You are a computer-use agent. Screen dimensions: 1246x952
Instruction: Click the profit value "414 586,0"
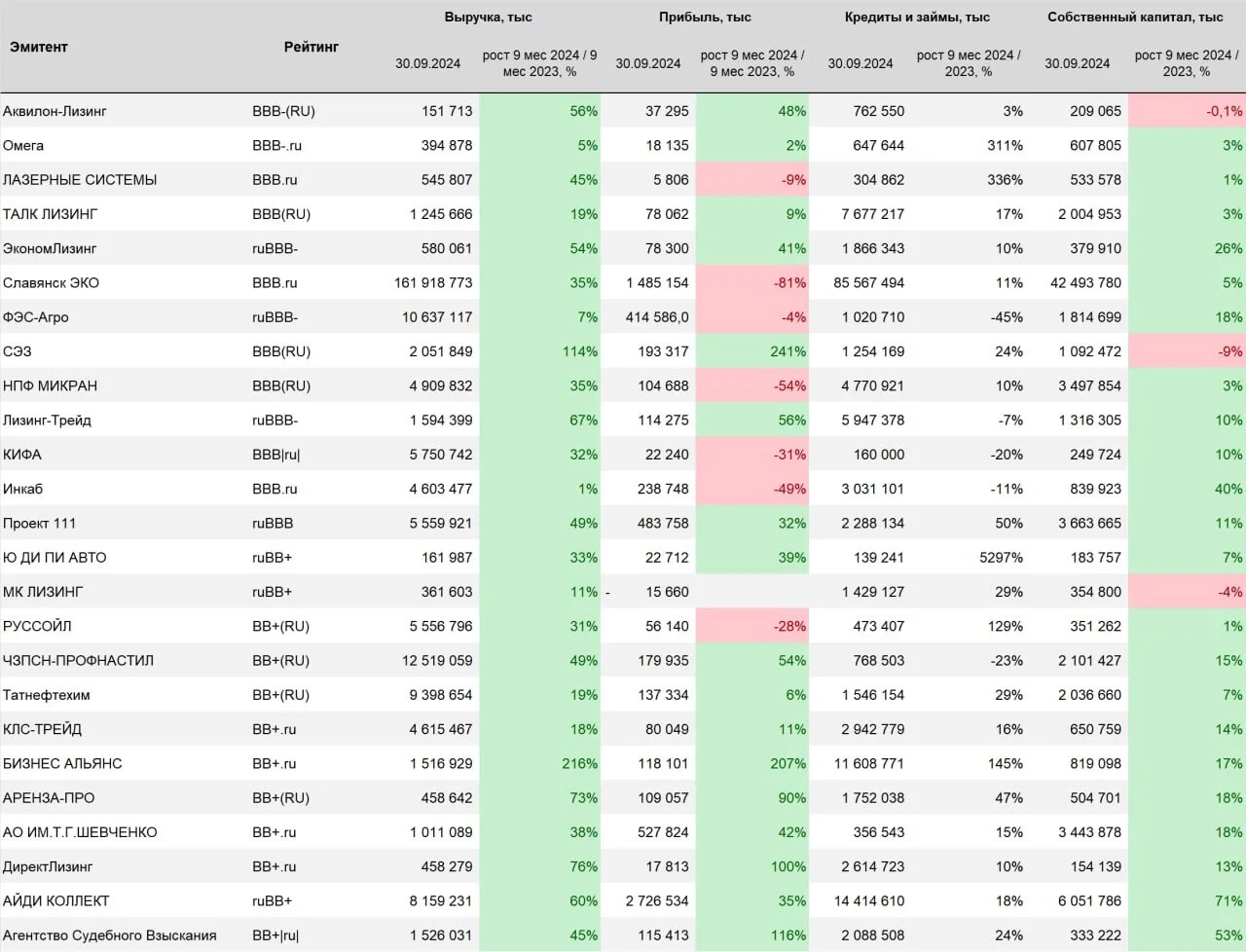pos(657,316)
